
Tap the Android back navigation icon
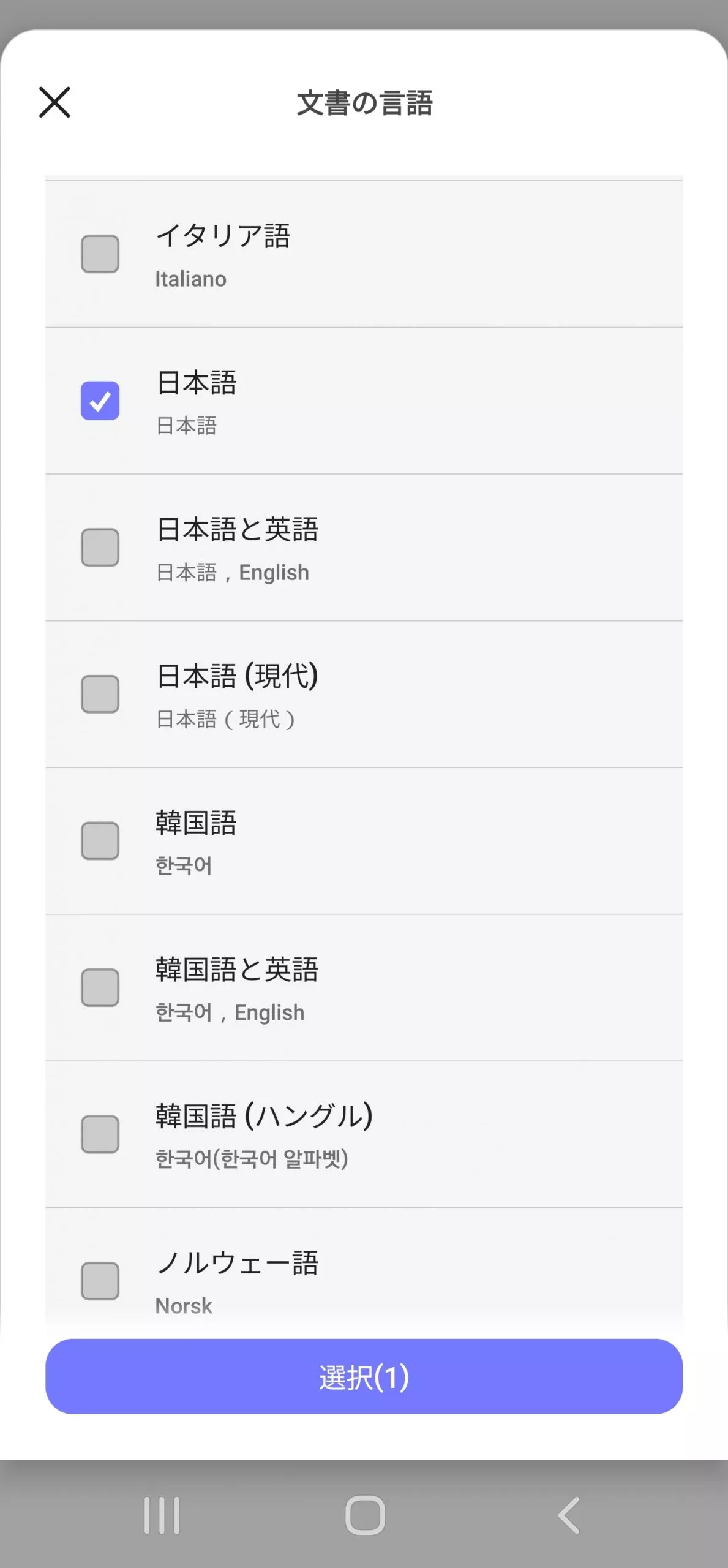[x=569, y=1515]
